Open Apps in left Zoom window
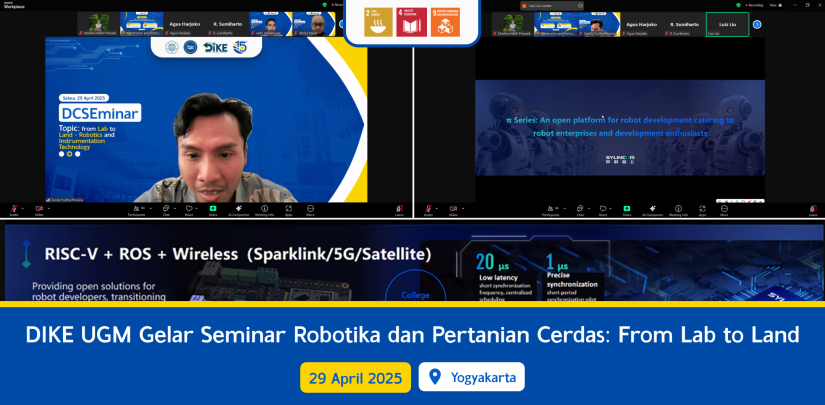 [x=289, y=210]
